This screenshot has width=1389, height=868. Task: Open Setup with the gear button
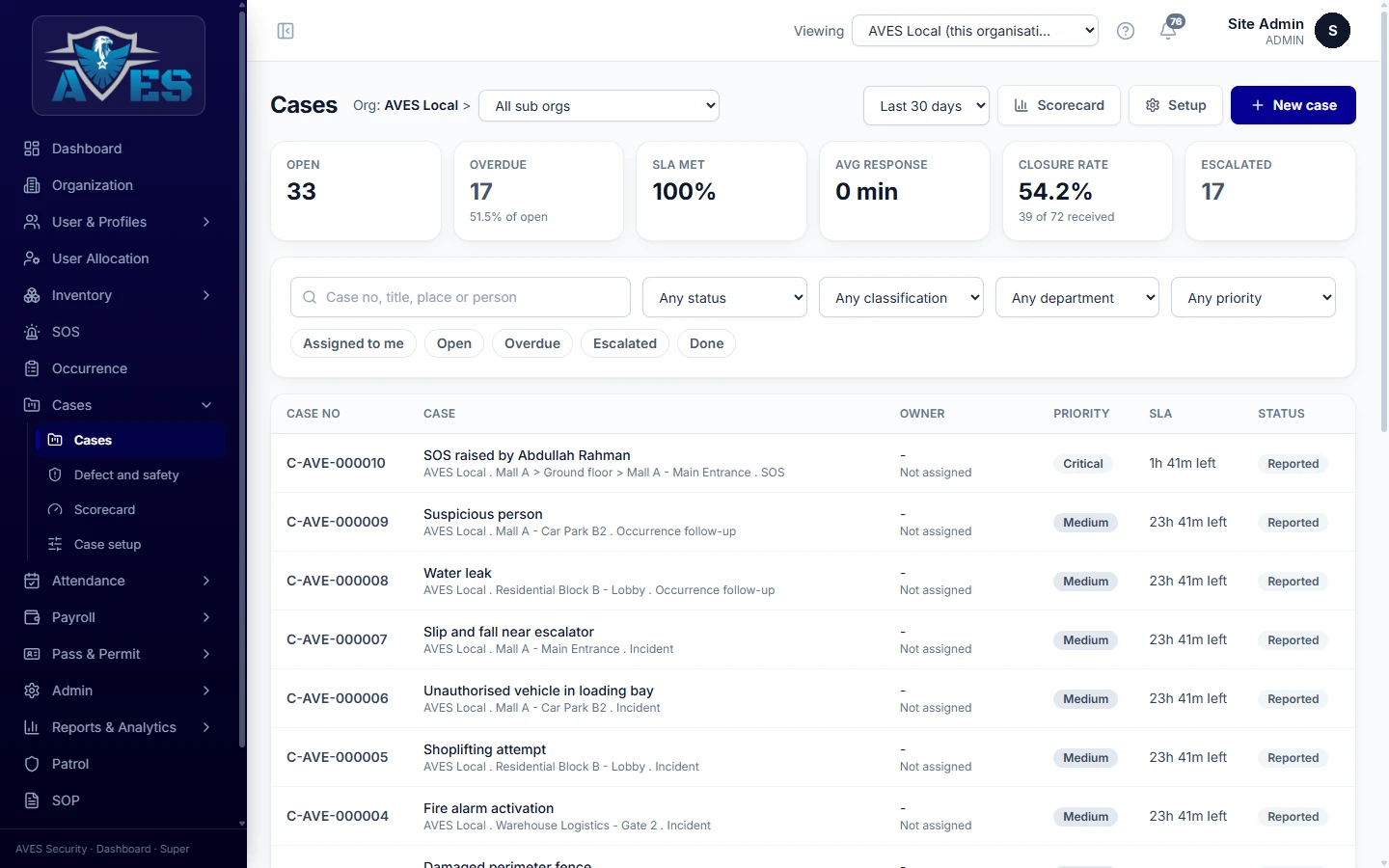[1176, 105]
